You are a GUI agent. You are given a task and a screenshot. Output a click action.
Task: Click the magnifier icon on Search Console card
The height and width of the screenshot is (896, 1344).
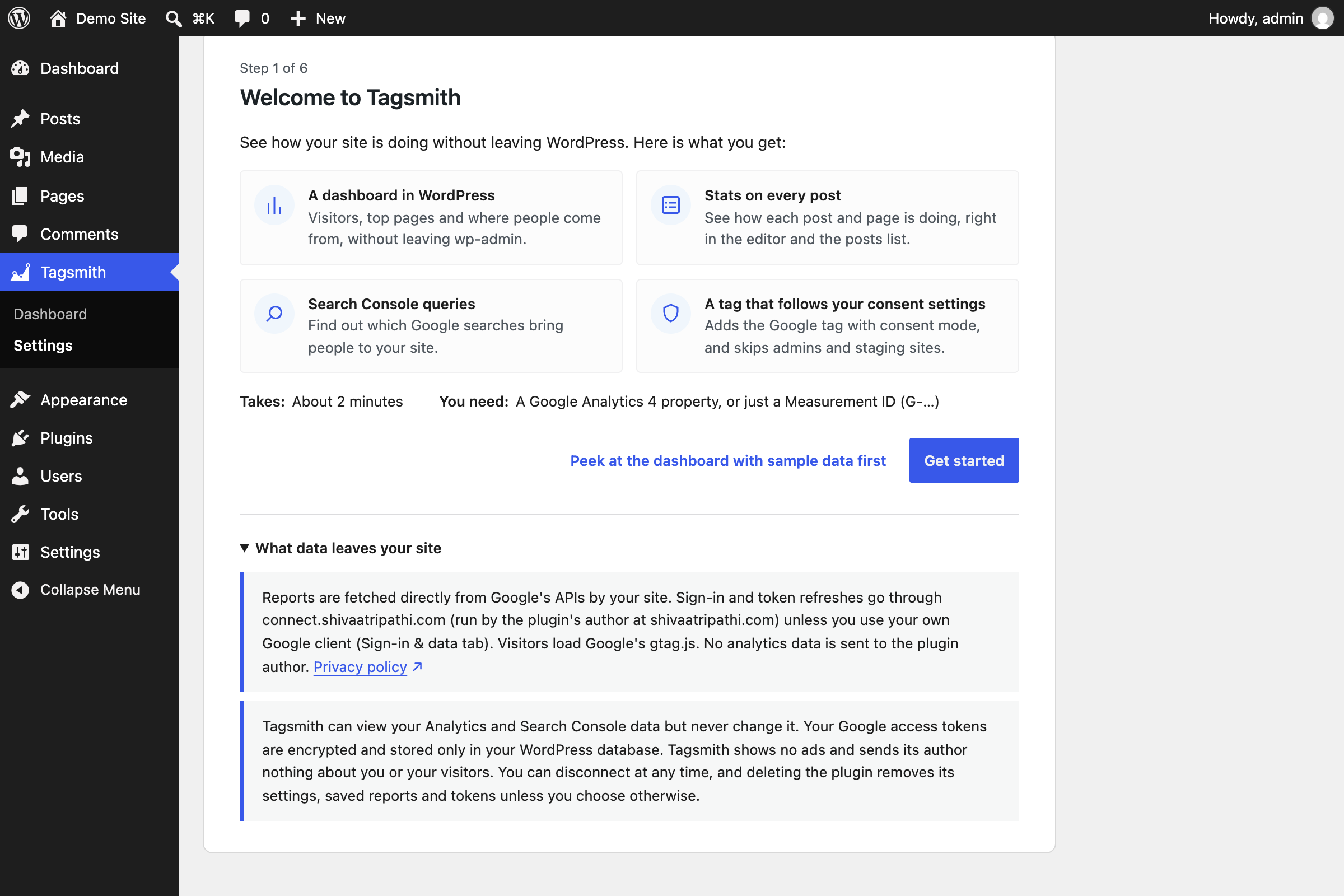coord(274,314)
